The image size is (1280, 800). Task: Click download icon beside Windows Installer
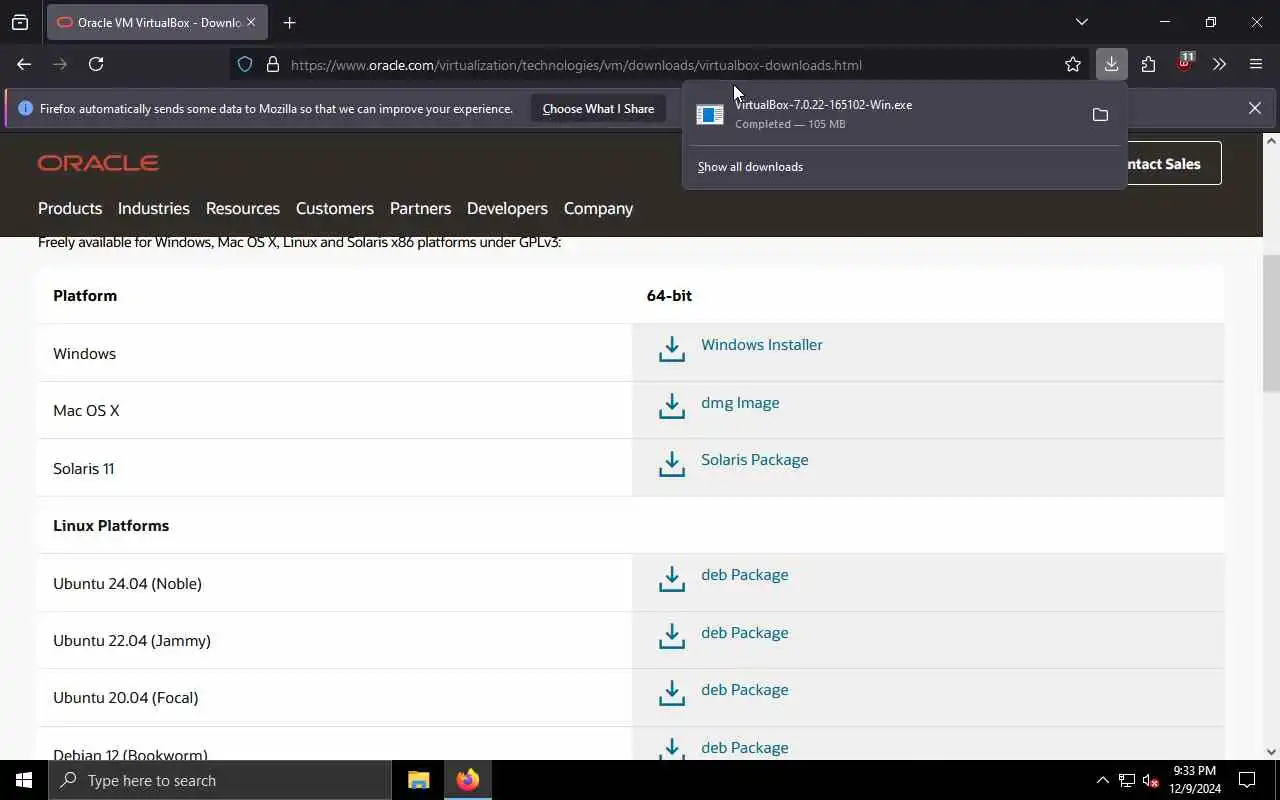672,349
